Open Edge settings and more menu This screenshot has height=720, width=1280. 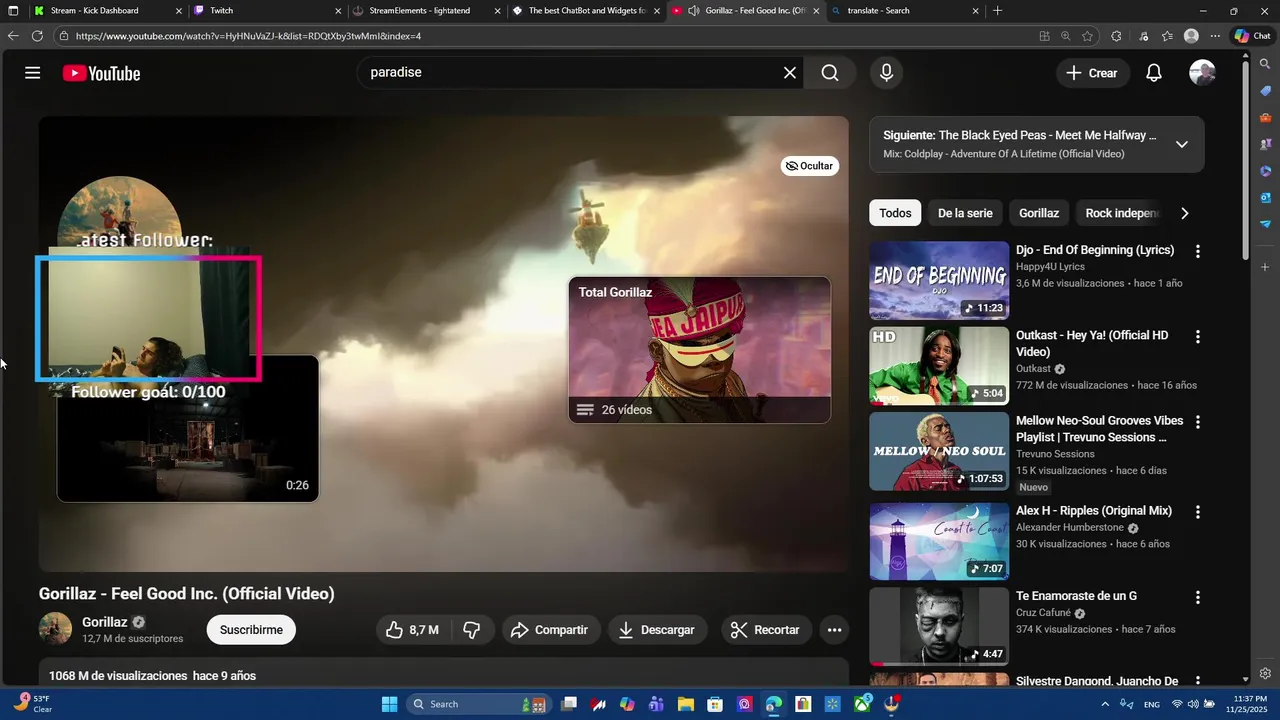[1215, 36]
